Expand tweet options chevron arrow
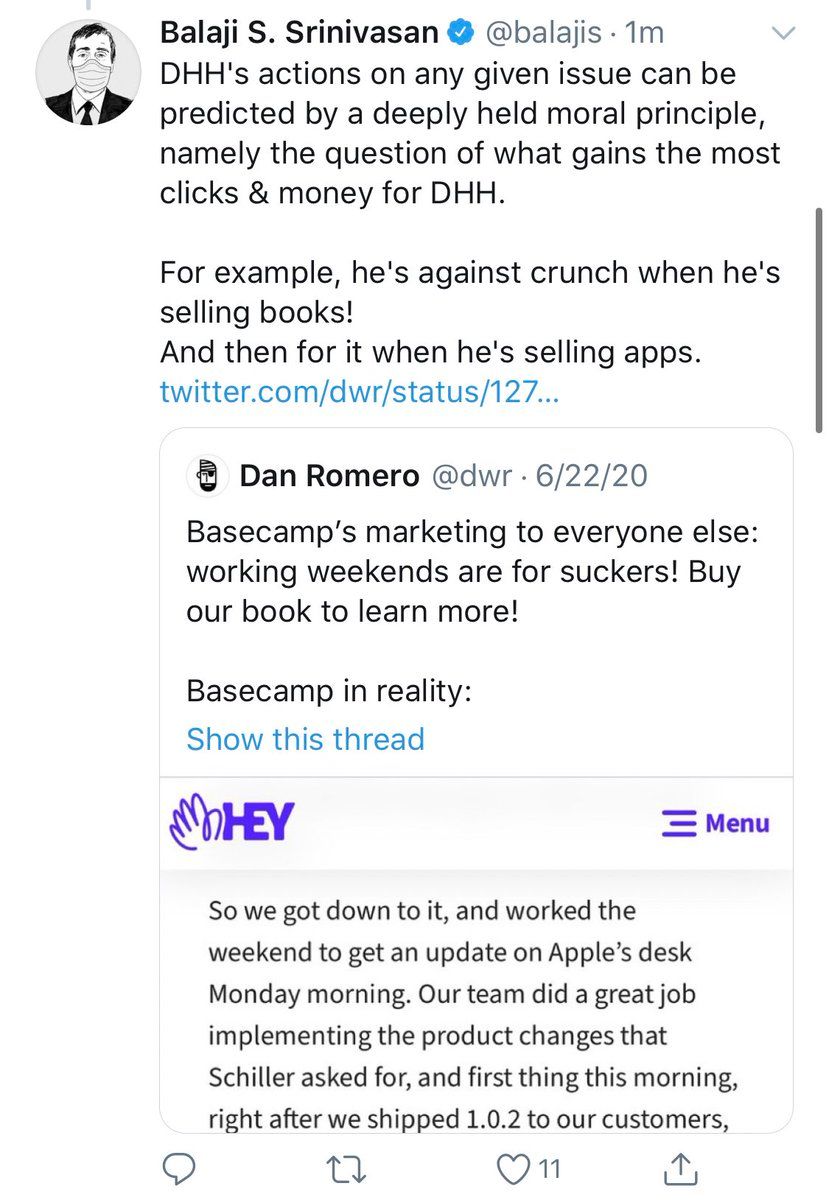This screenshot has width=829, height=1200. click(785, 33)
